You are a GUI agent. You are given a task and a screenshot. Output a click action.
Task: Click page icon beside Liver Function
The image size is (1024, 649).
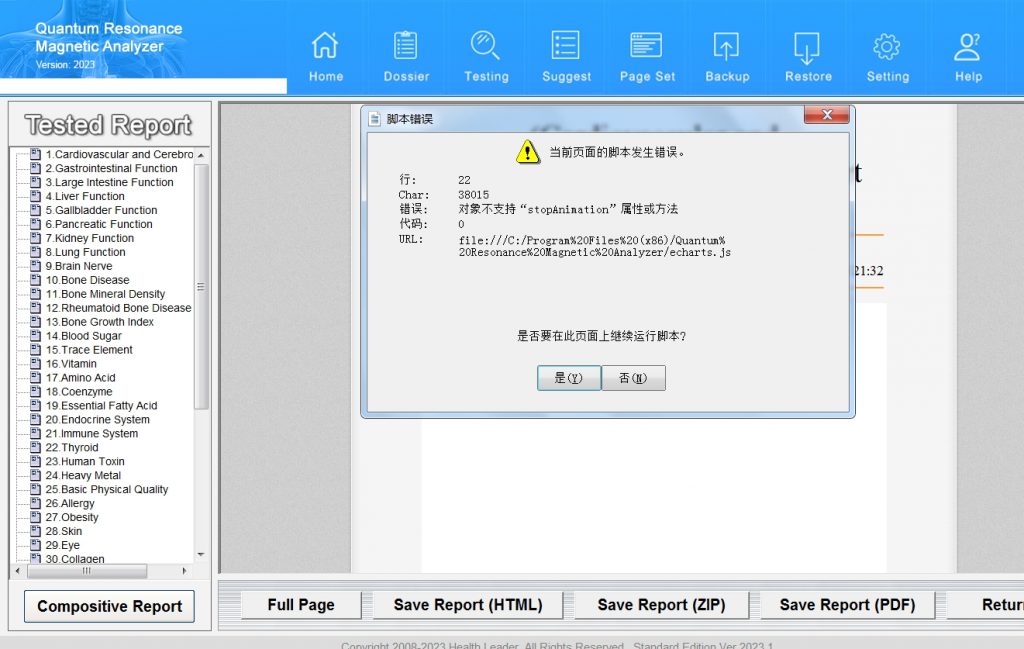pyautogui.click(x=36, y=196)
